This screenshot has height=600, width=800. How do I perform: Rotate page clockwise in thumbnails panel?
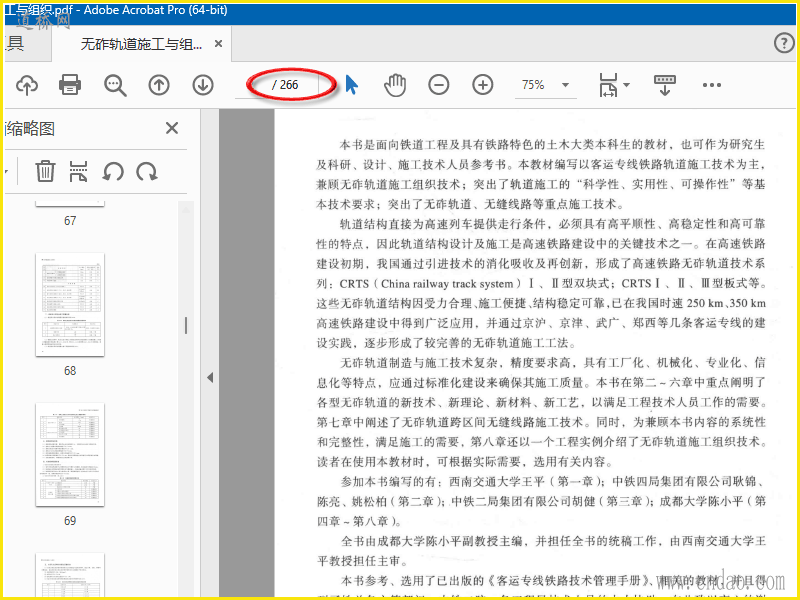[x=147, y=171]
